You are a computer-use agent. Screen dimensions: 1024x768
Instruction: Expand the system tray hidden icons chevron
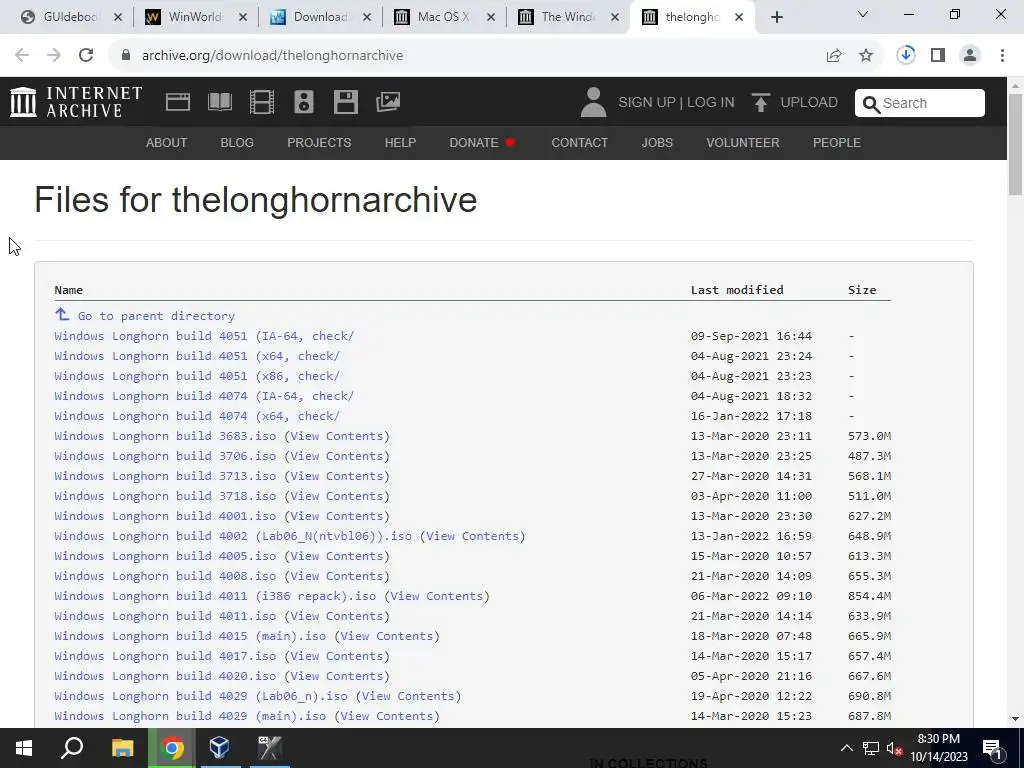tap(846, 748)
